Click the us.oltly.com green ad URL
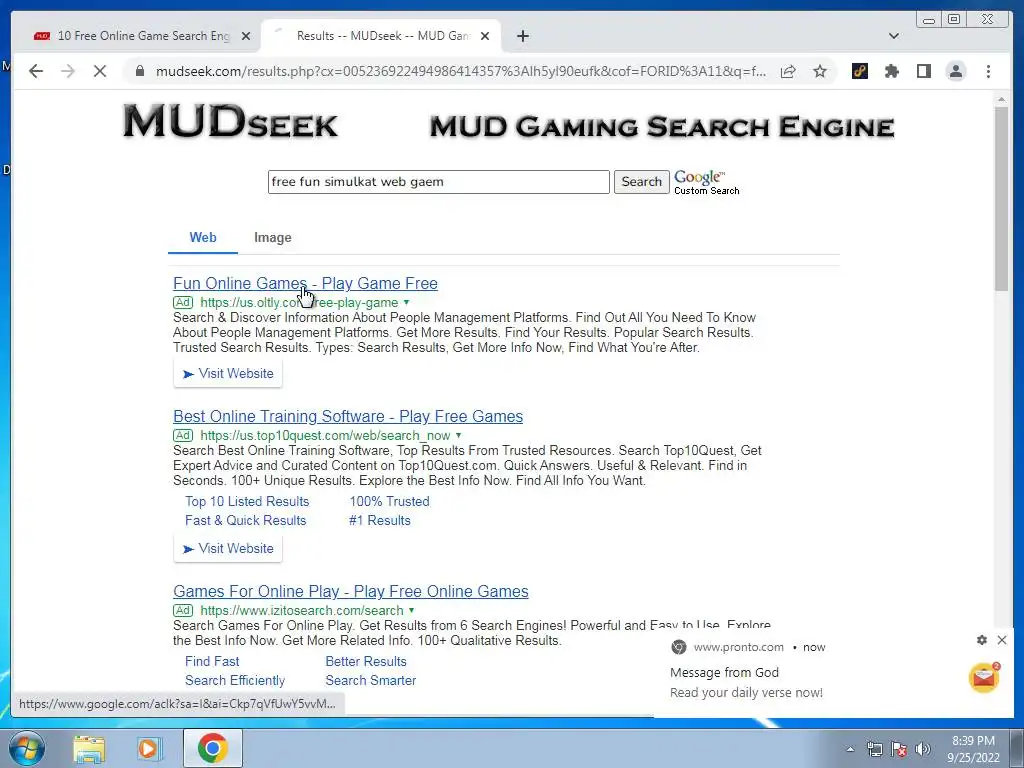Viewport: 1024px width, 768px height. 299,302
